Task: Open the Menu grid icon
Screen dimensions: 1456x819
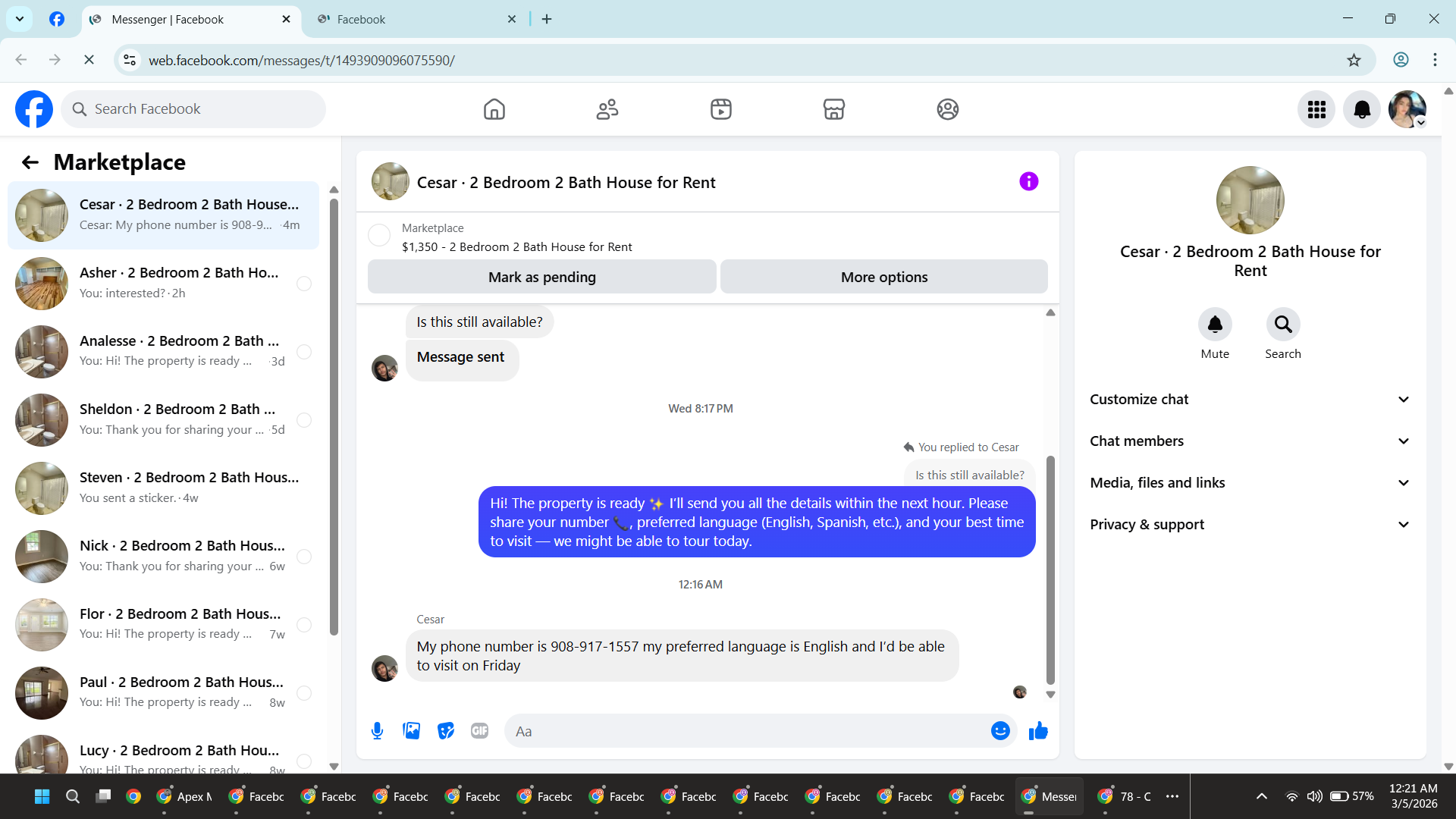Action: pyautogui.click(x=1316, y=109)
